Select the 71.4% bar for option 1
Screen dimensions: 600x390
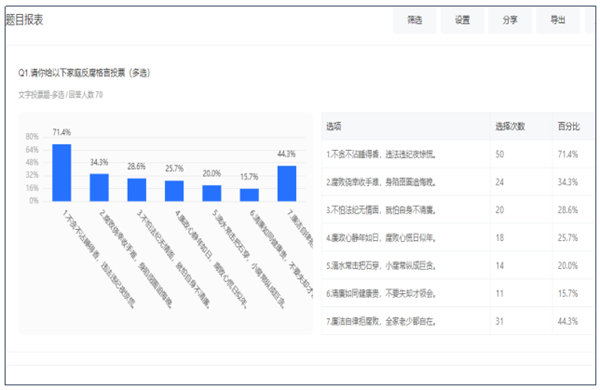point(62,173)
